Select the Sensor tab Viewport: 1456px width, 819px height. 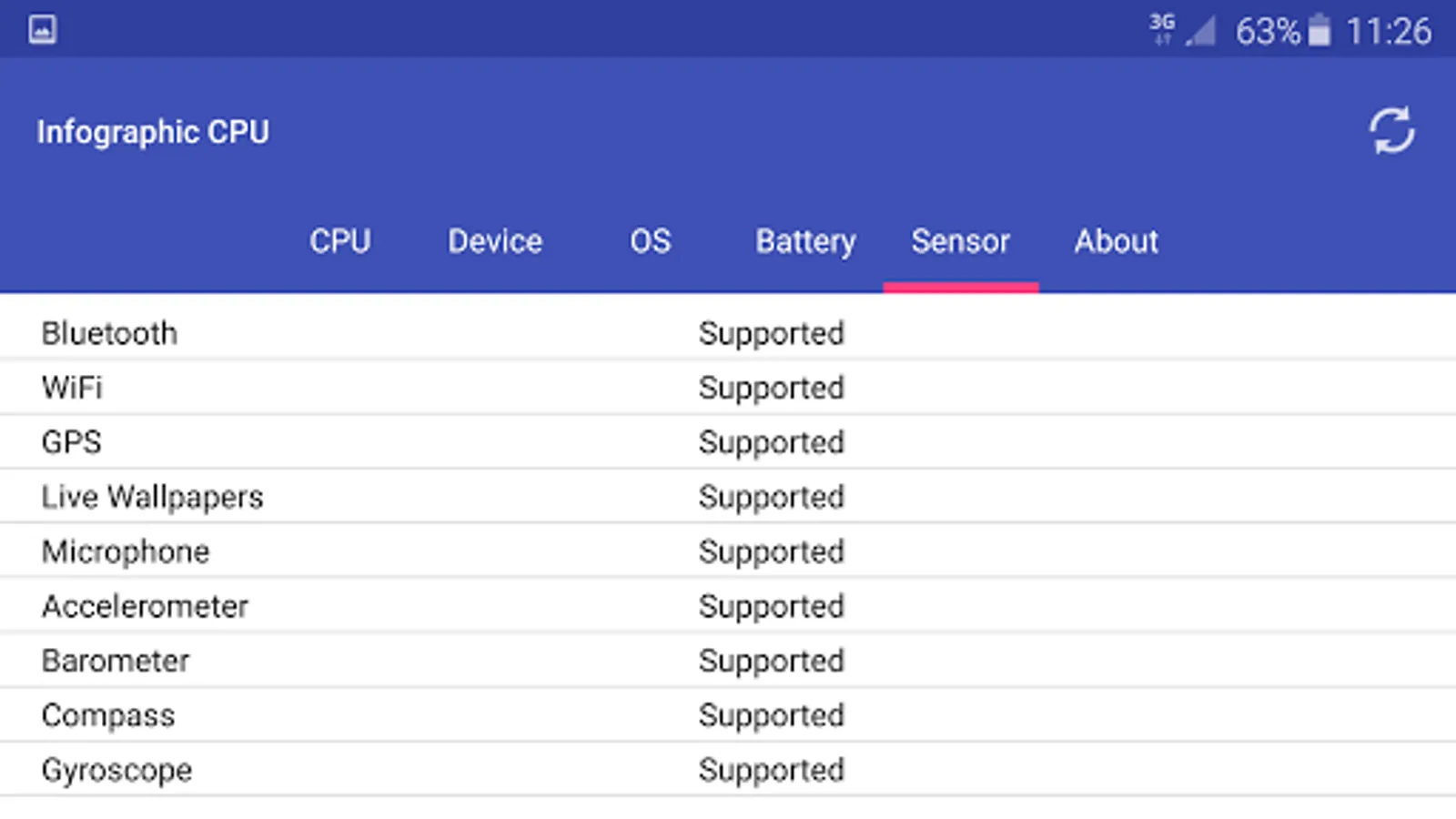[x=960, y=241]
